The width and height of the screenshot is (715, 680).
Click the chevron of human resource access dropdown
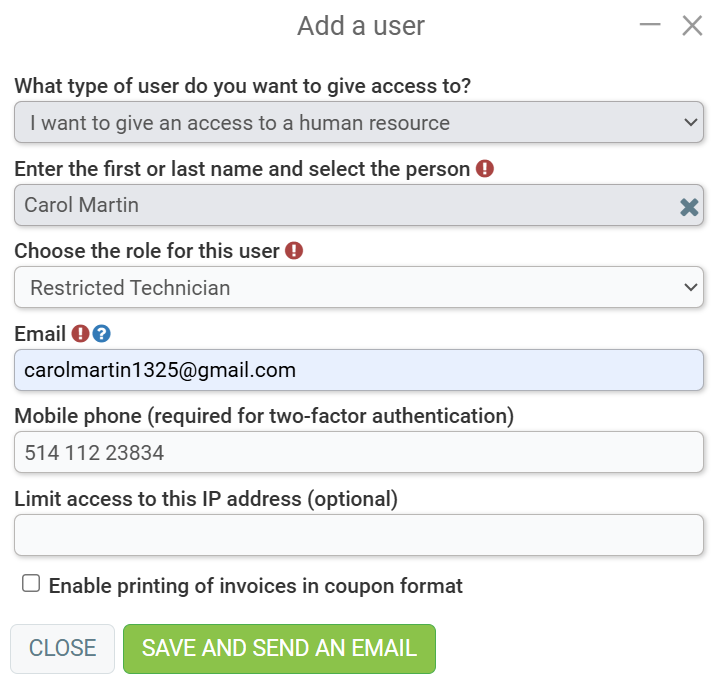(x=691, y=122)
